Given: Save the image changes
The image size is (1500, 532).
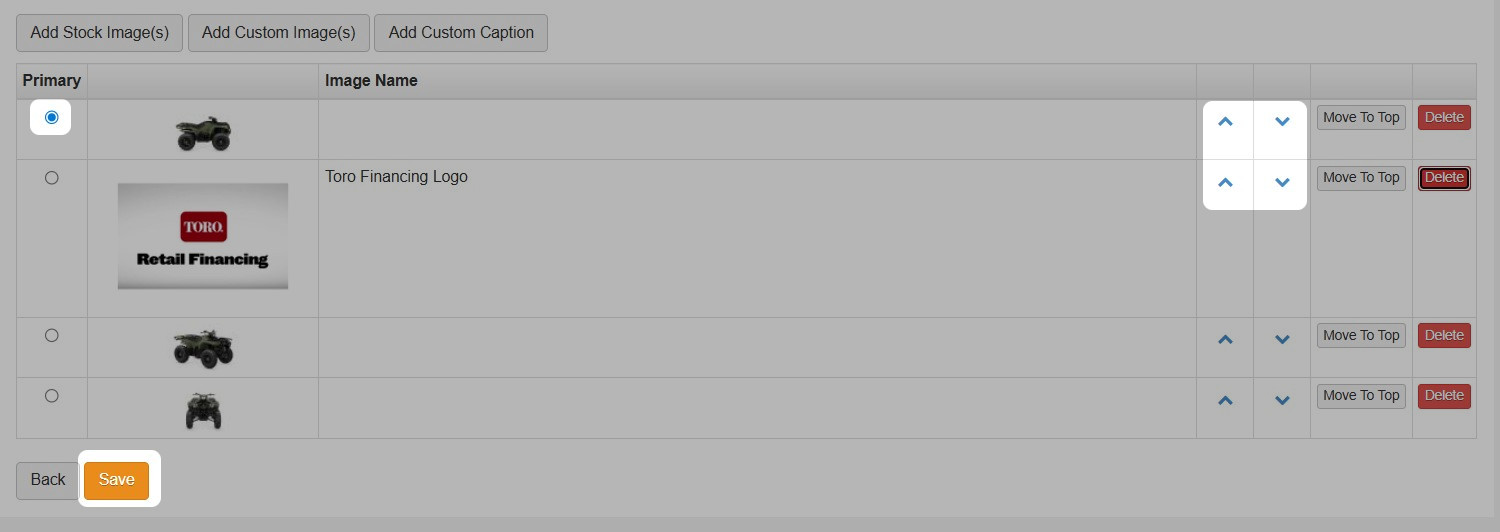Looking at the screenshot, I should [116, 480].
